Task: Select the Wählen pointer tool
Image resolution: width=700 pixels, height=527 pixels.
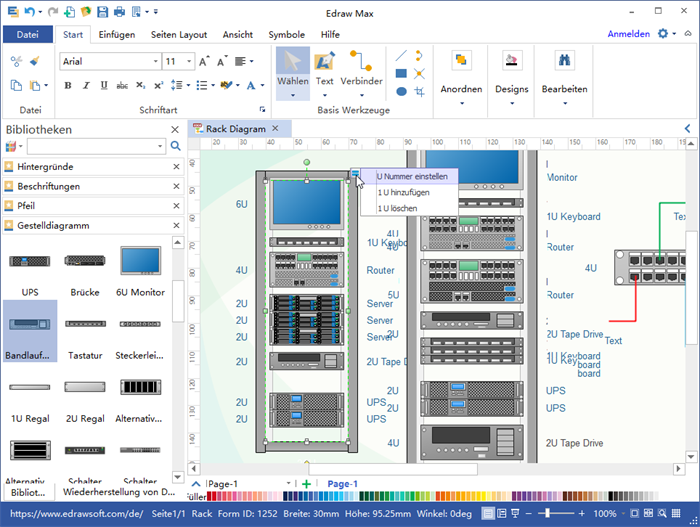Action: click(x=292, y=66)
